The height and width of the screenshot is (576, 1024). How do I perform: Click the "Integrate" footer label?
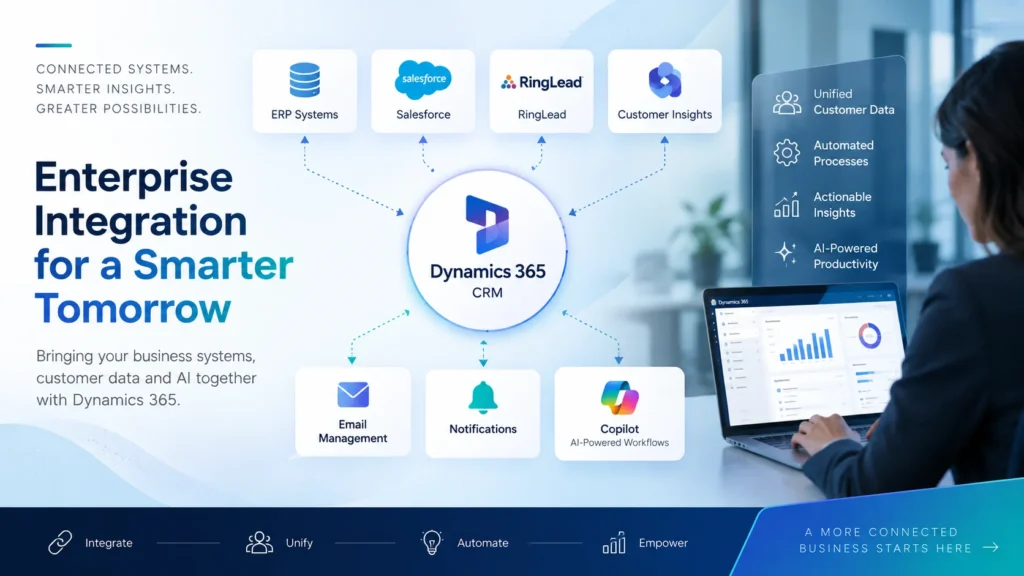click(108, 543)
